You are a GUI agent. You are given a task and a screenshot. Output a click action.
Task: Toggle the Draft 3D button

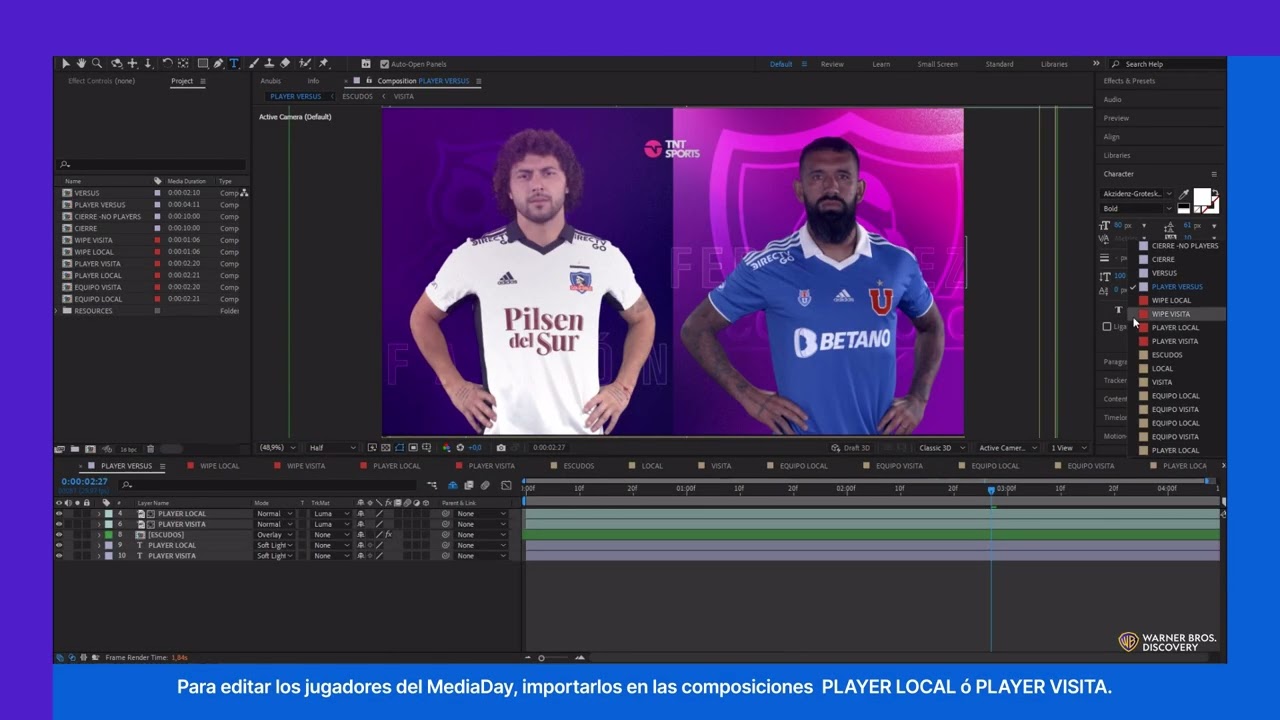[x=851, y=448]
